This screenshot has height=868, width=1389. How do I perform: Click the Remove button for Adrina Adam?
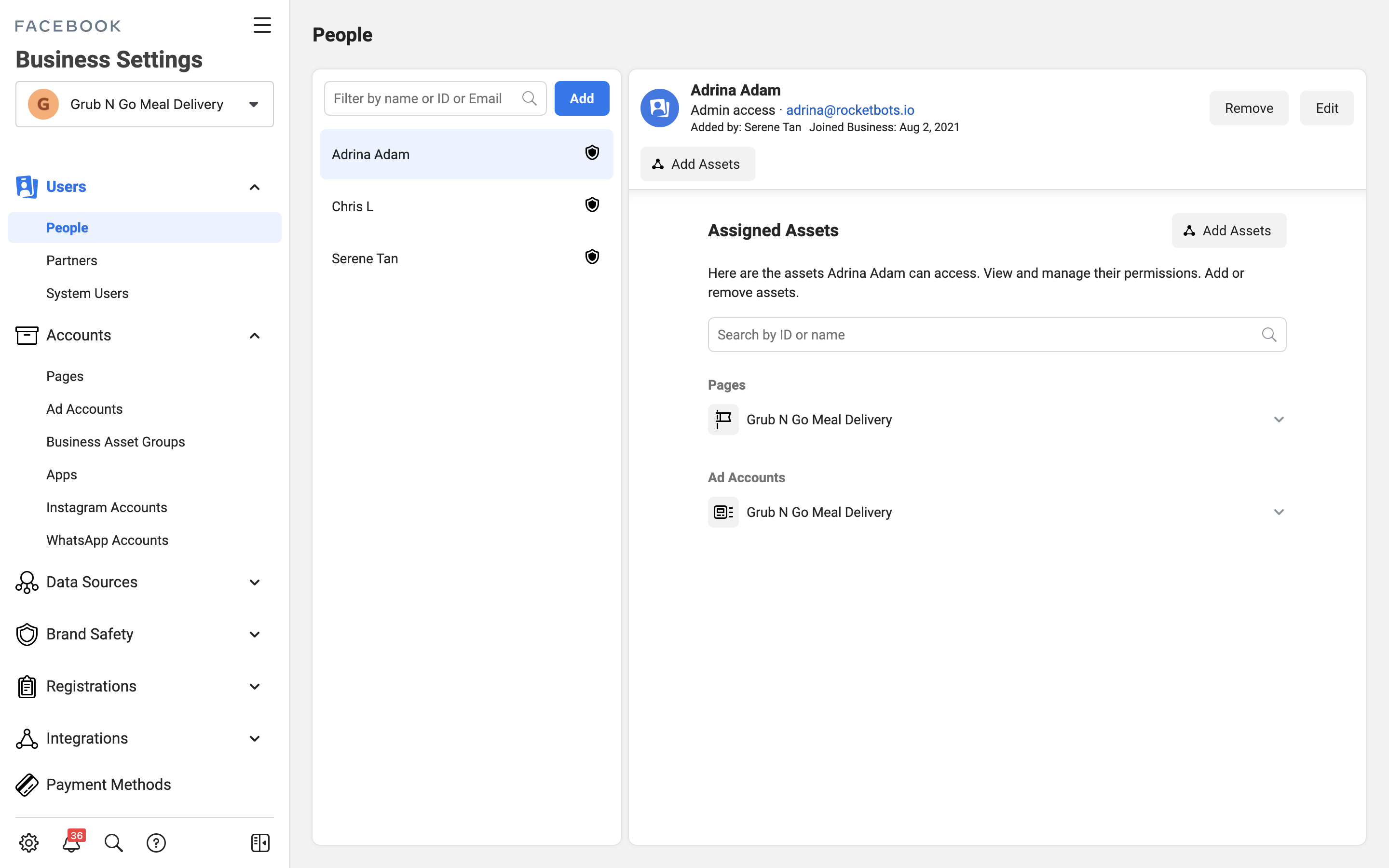coord(1249,108)
